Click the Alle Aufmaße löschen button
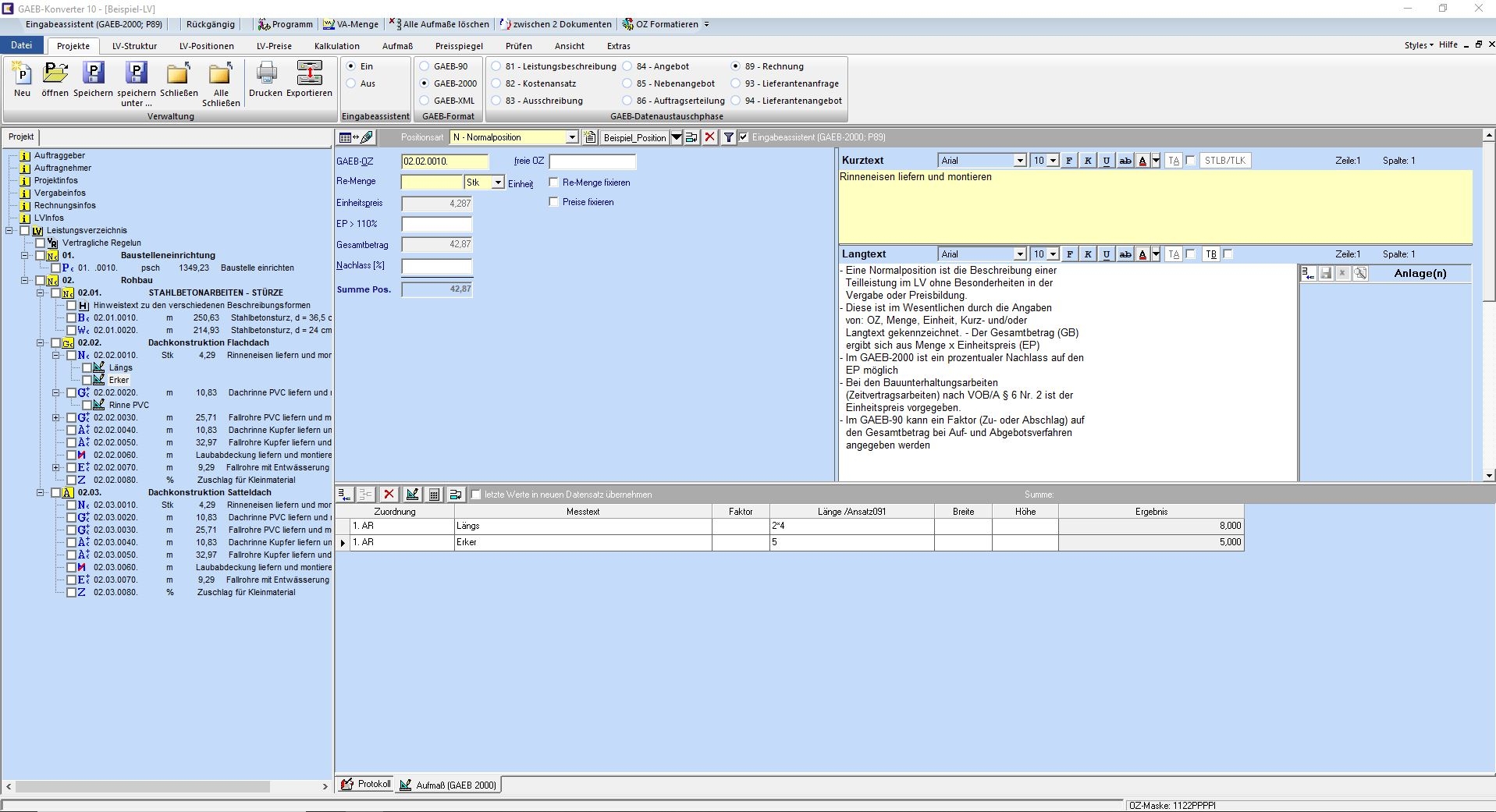 [x=440, y=24]
